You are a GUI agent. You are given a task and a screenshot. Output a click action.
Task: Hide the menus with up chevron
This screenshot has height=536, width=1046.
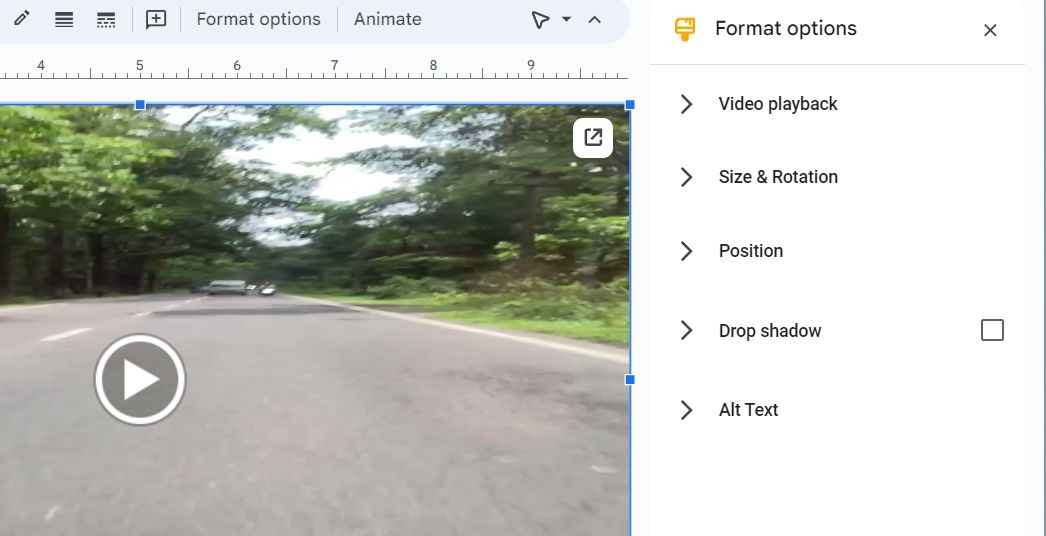[x=594, y=19]
